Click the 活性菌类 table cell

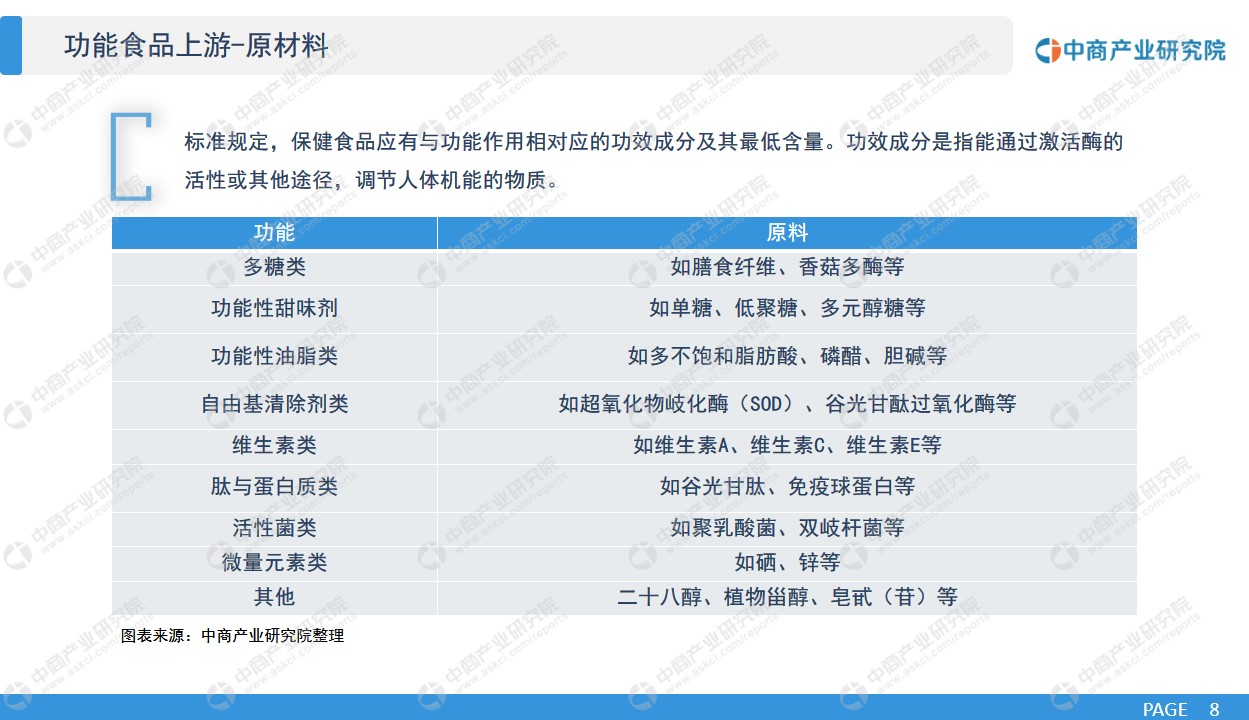(x=274, y=528)
